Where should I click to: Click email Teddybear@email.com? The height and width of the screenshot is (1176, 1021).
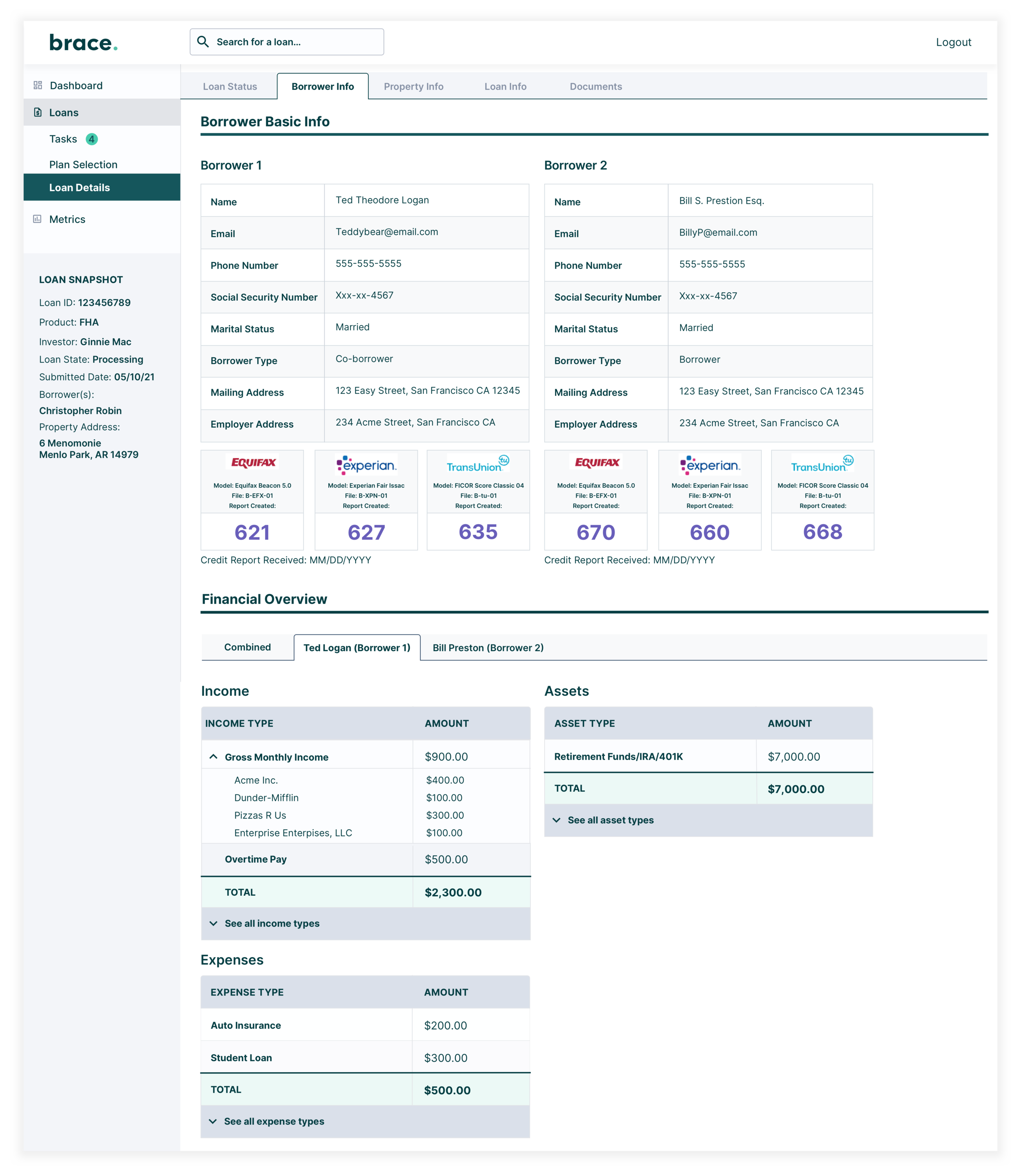coord(387,232)
